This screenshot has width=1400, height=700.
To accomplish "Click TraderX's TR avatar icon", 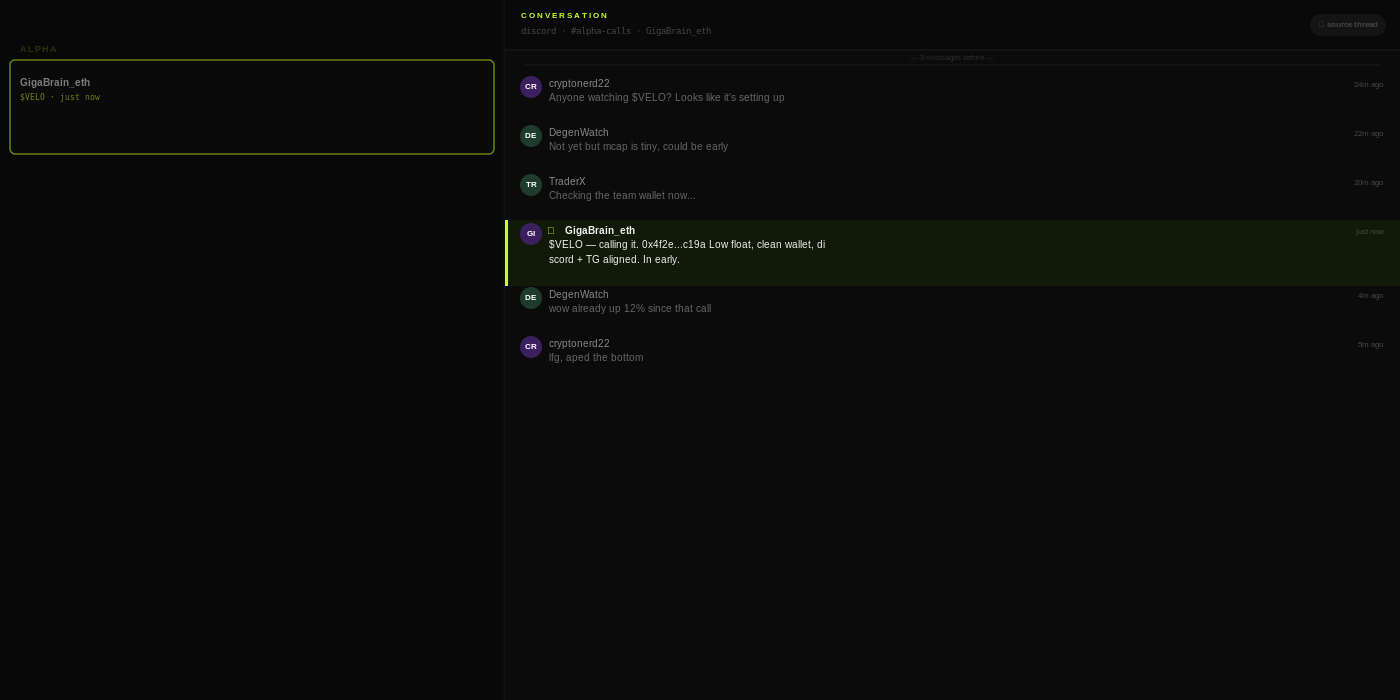I will coord(531,185).
